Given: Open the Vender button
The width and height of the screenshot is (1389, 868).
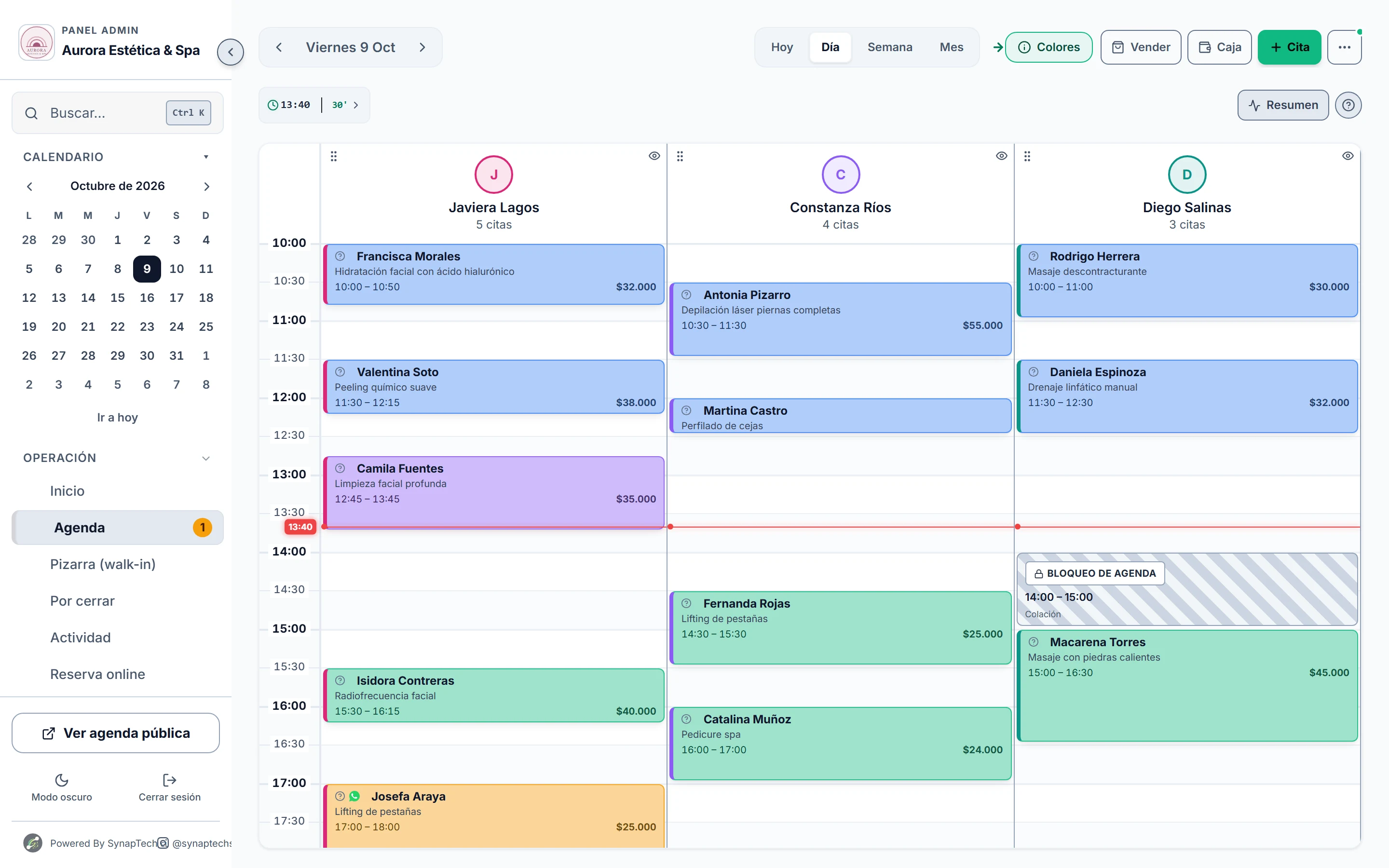Looking at the screenshot, I should pos(1141,47).
